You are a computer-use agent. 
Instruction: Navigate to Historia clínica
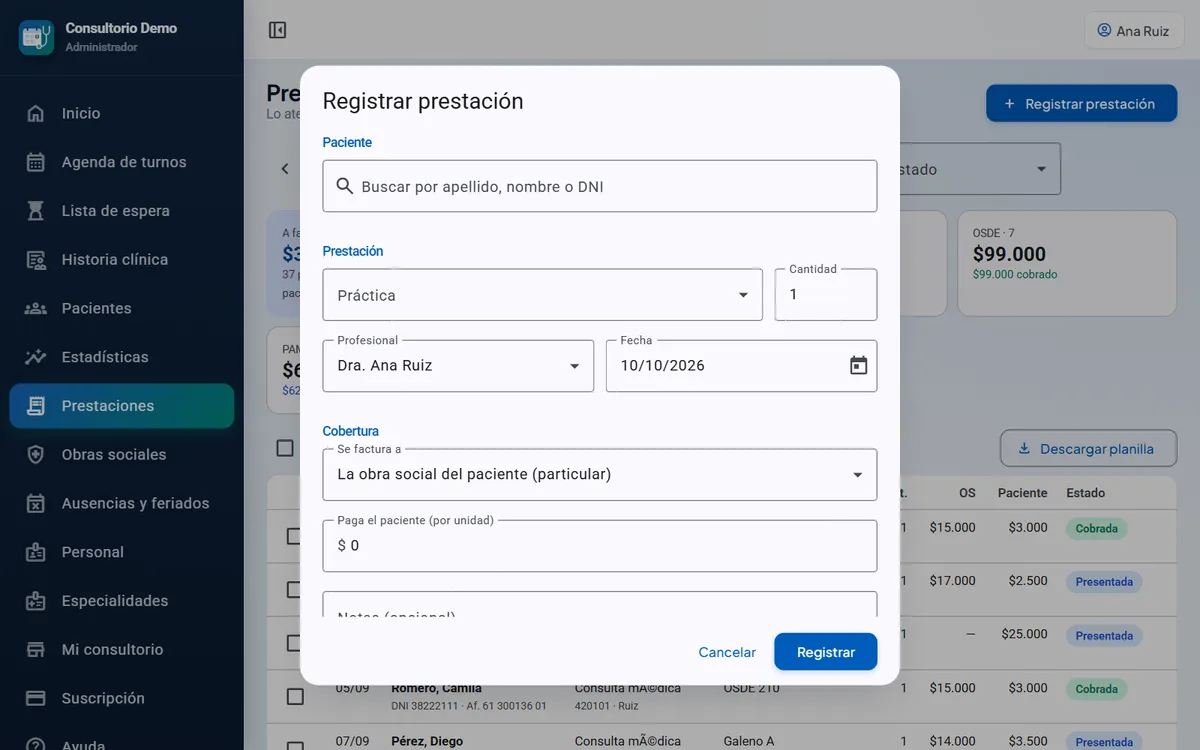click(122, 259)
